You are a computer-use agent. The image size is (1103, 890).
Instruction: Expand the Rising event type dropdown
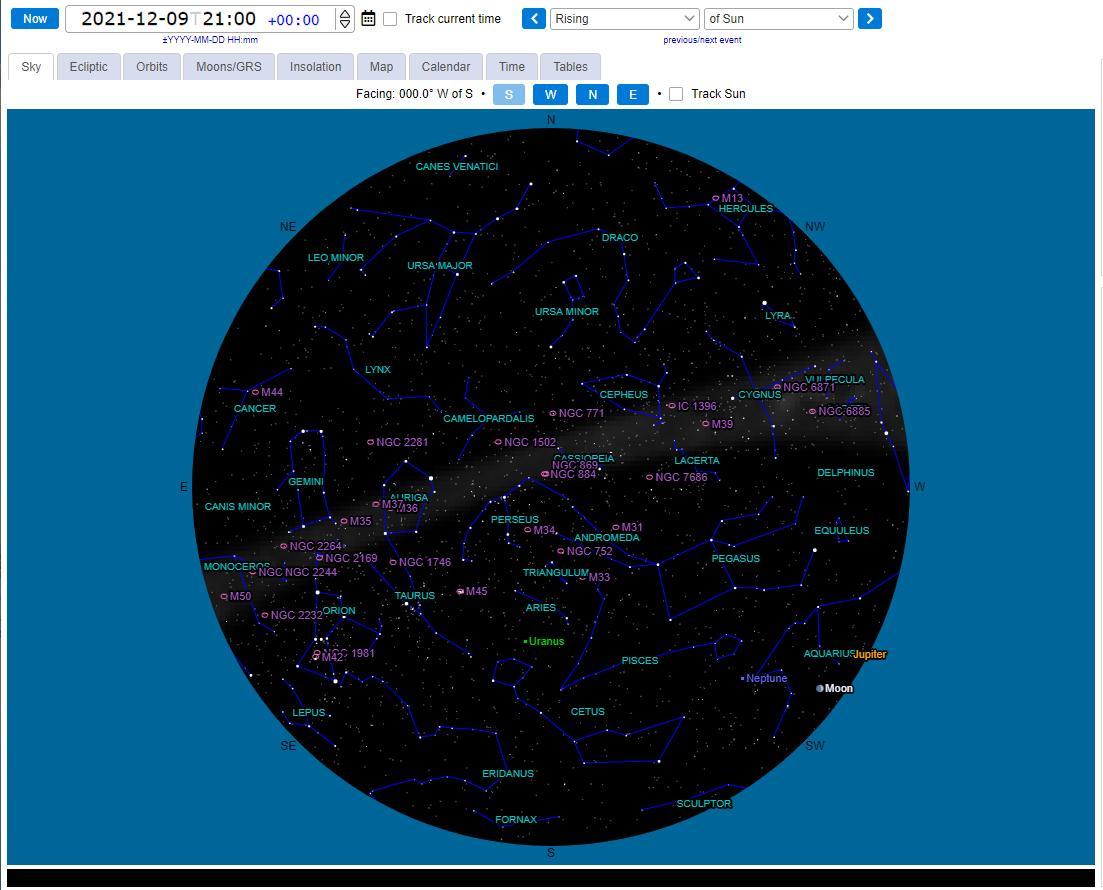[624, 19]
